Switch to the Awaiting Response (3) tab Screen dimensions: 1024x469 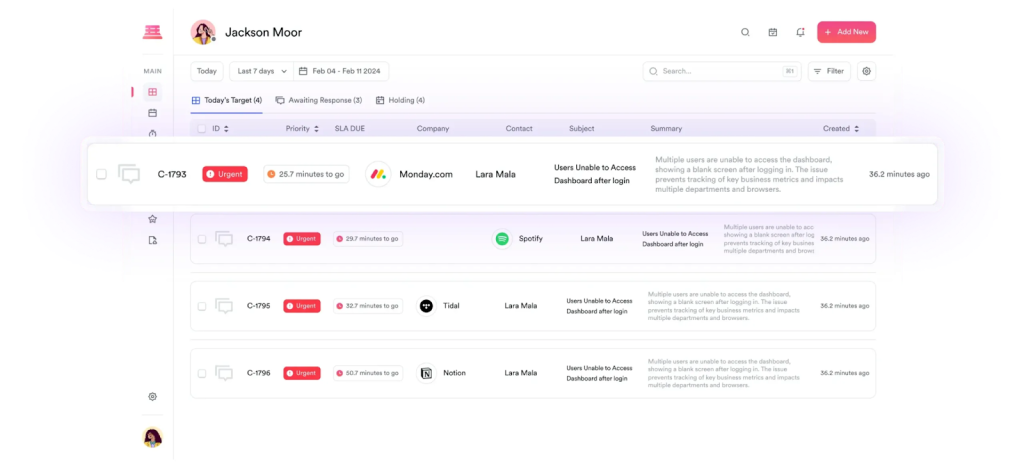click(319, 101)
